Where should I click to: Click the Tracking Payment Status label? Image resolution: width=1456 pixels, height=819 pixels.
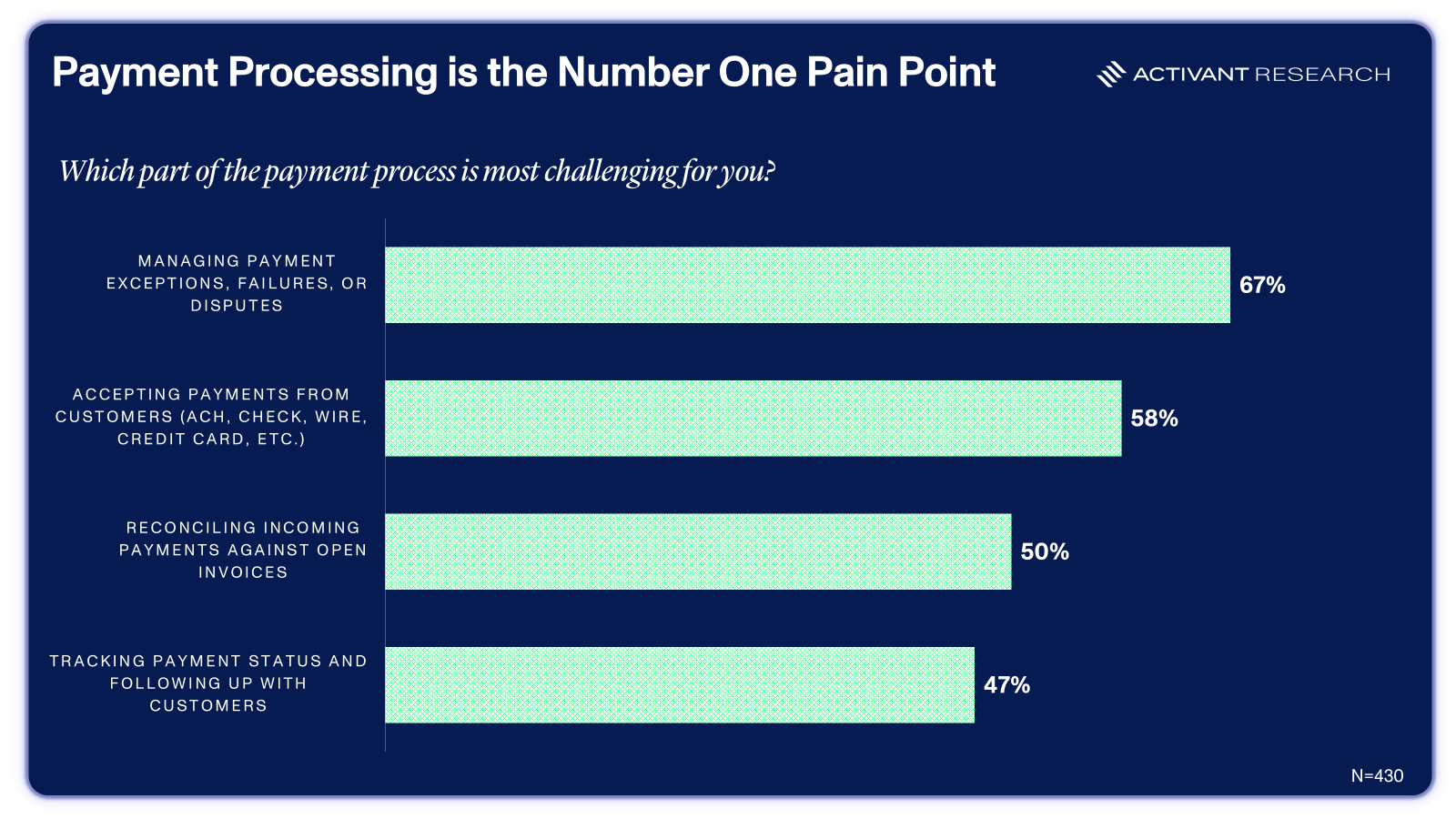point(208,683)
